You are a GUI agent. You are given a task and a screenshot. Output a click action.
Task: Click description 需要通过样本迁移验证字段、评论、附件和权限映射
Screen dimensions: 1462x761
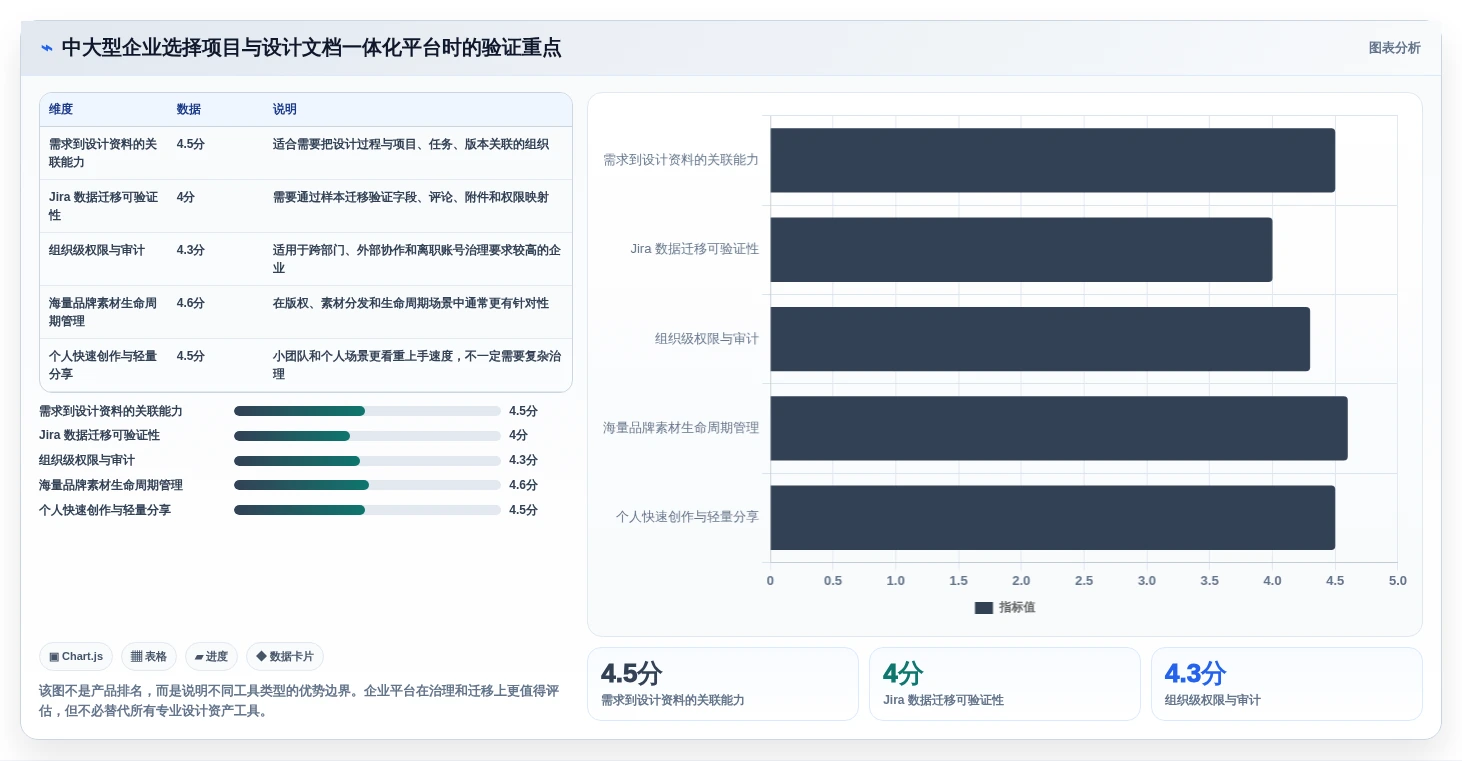411,197
